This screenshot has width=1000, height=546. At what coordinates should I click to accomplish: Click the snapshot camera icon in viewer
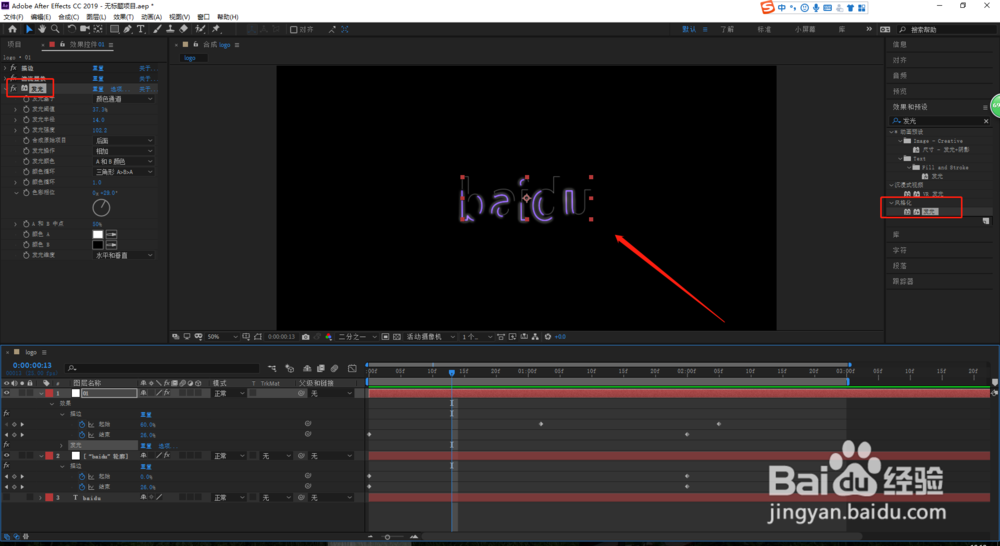[305, 337]
